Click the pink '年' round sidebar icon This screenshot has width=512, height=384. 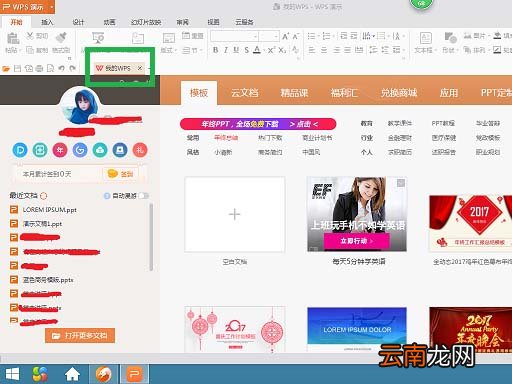(60, 150)
